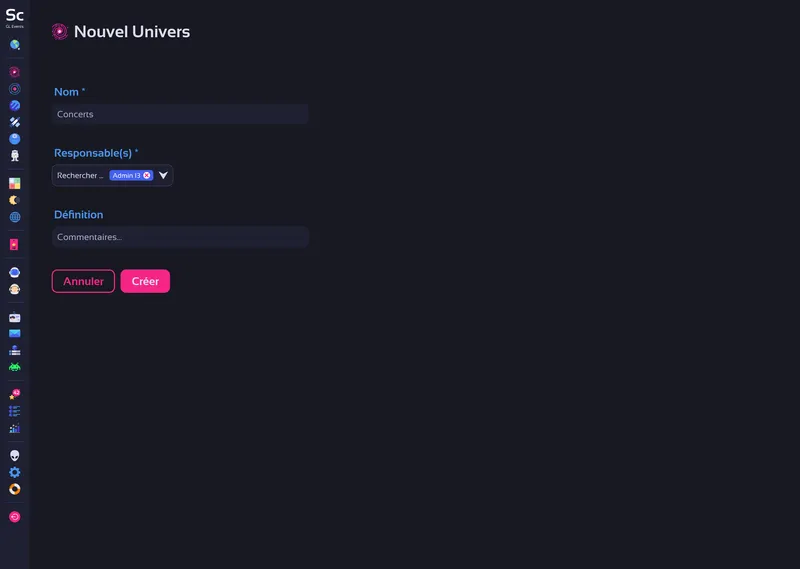Click the globe search icon in sidebar
The height and width of the screenshot is (569, 800).
point(15,45)
